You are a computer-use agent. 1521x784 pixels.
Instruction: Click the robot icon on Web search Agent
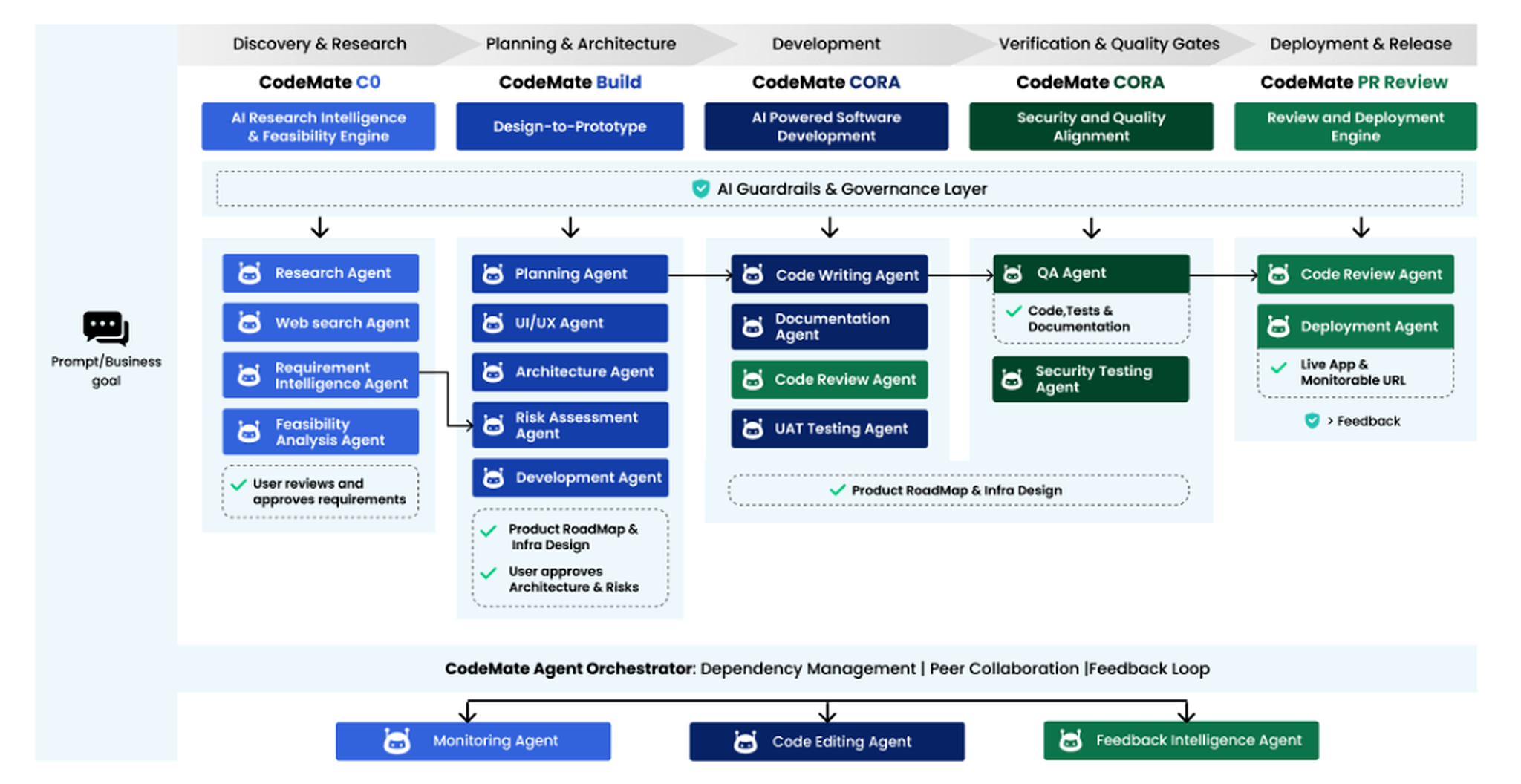[x=250, y=322]
